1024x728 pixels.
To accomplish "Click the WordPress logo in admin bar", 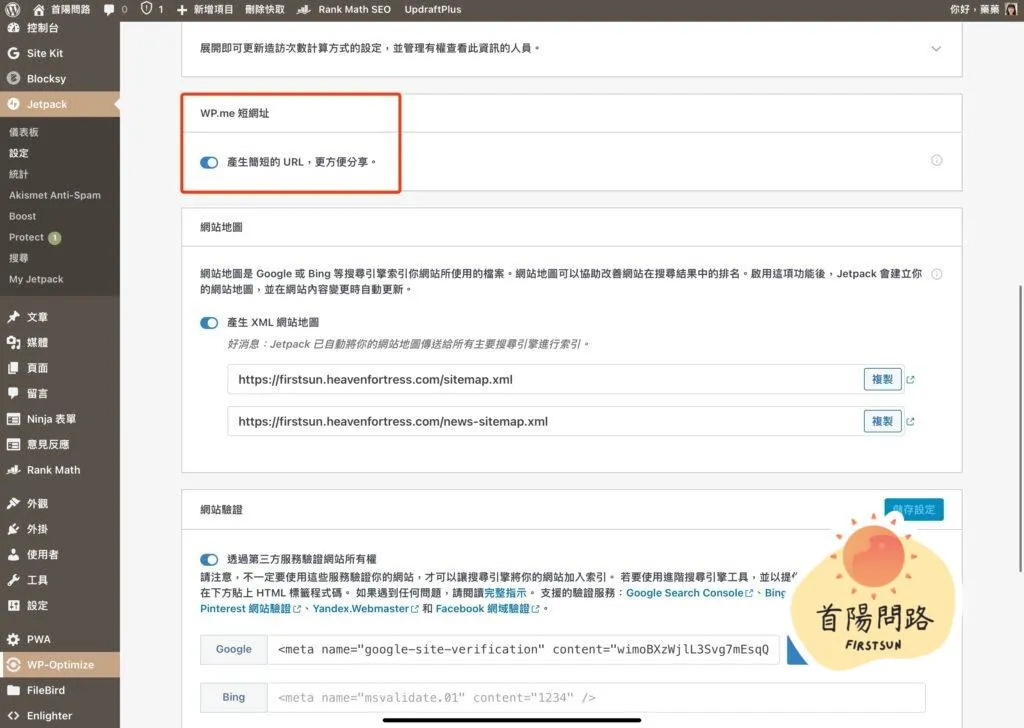I will click(x=13, y=9).
